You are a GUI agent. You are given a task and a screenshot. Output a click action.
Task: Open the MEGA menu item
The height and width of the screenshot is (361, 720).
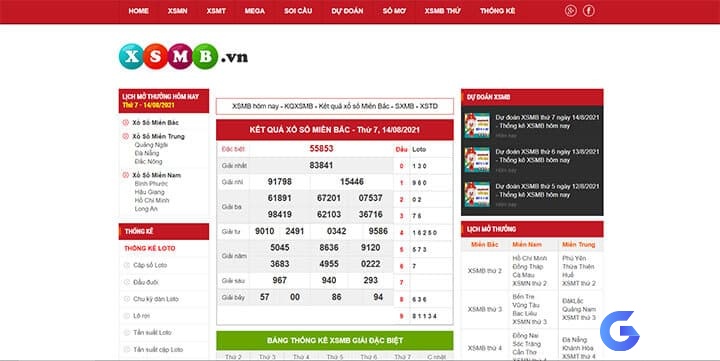tap(254, 11)
